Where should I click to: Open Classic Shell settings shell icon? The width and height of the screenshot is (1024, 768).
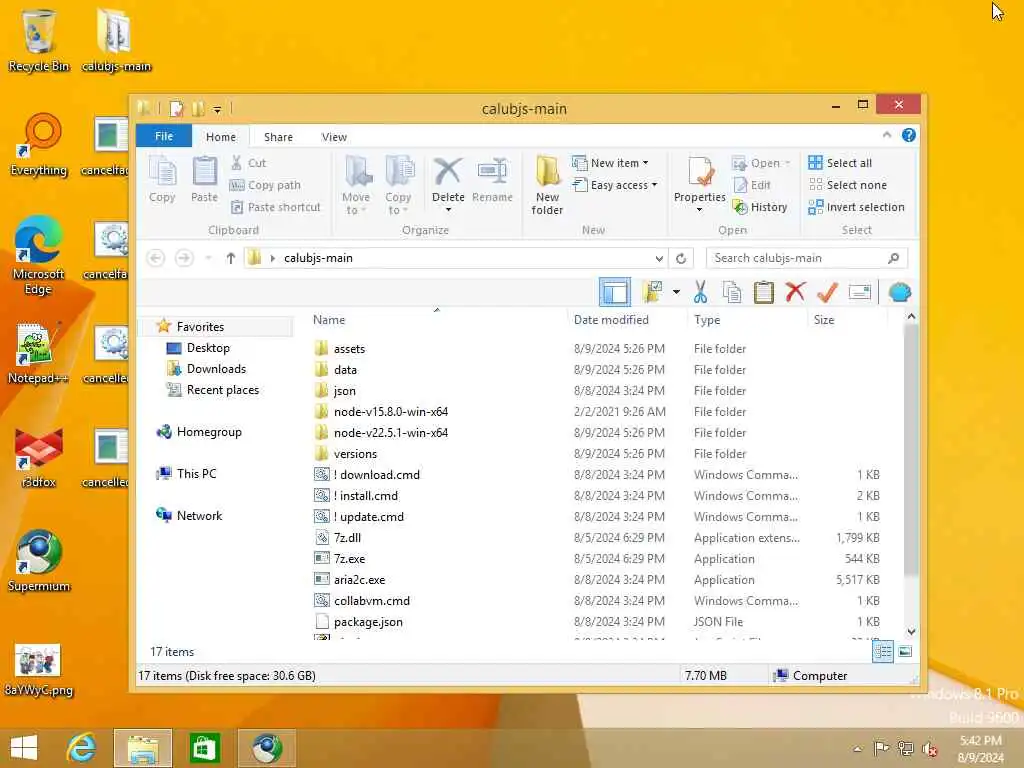click(x=900, y=292)
